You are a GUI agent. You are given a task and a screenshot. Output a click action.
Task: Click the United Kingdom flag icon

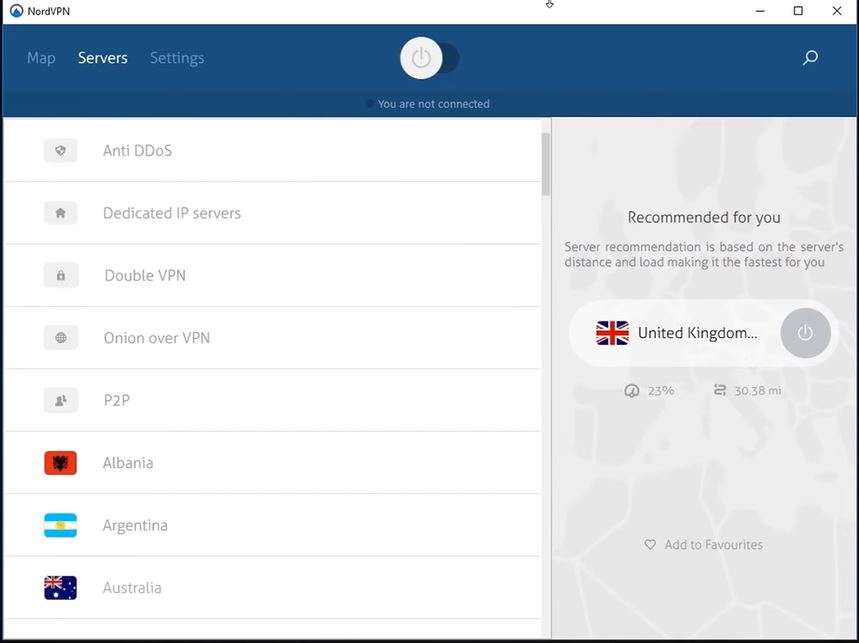coord(612,333)
